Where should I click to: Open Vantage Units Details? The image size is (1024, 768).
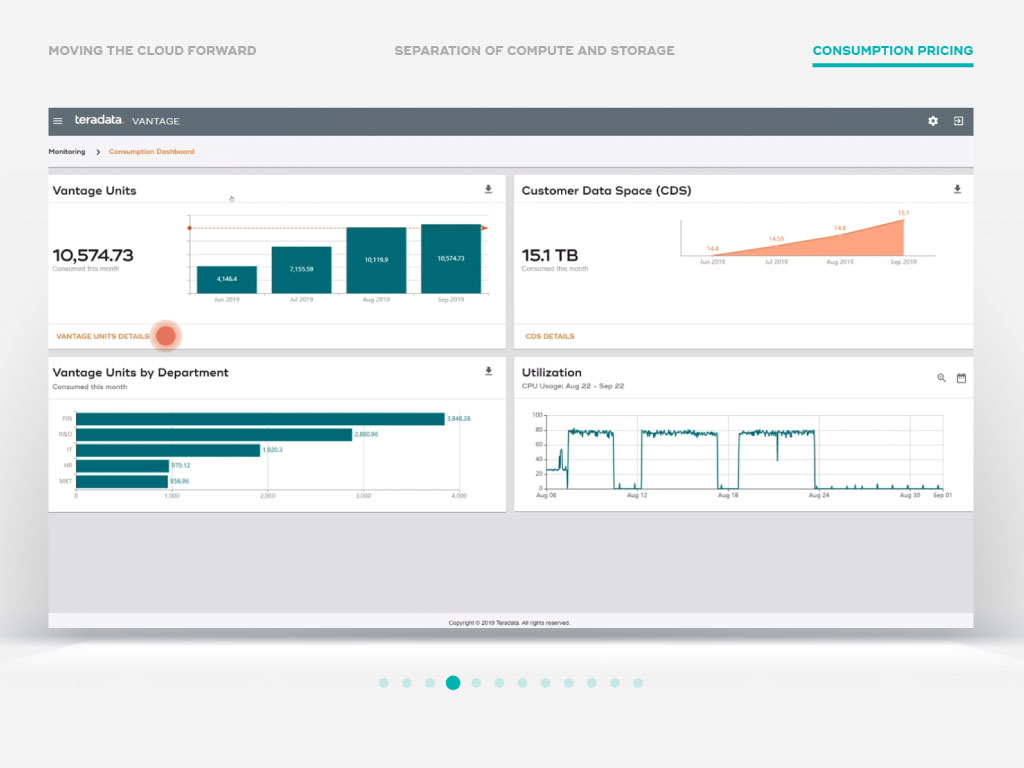coord(104,336)
